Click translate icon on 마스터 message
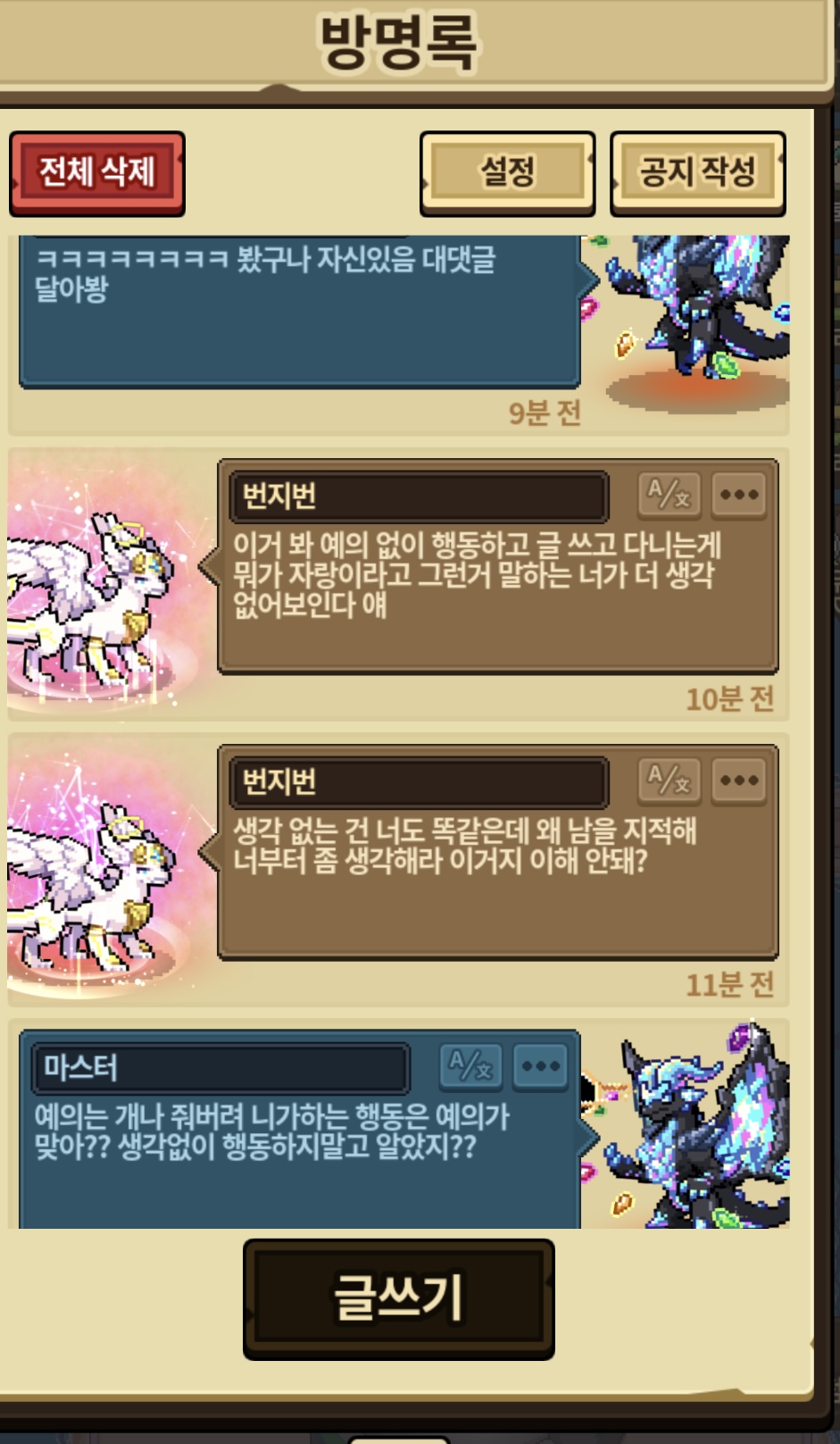Screen dimensions: 840x1444 [470, 1066]
